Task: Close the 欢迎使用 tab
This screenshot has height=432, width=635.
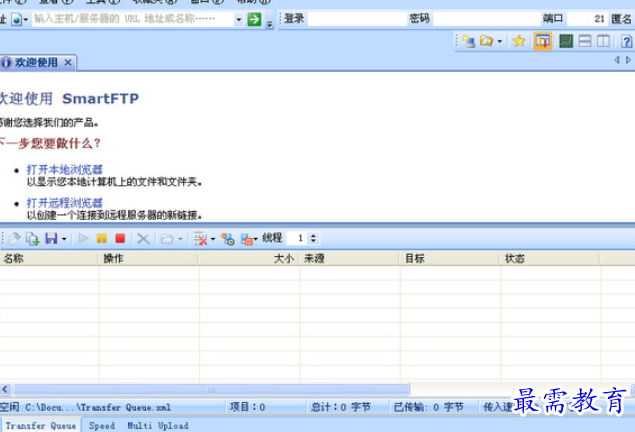Action: 68,62
